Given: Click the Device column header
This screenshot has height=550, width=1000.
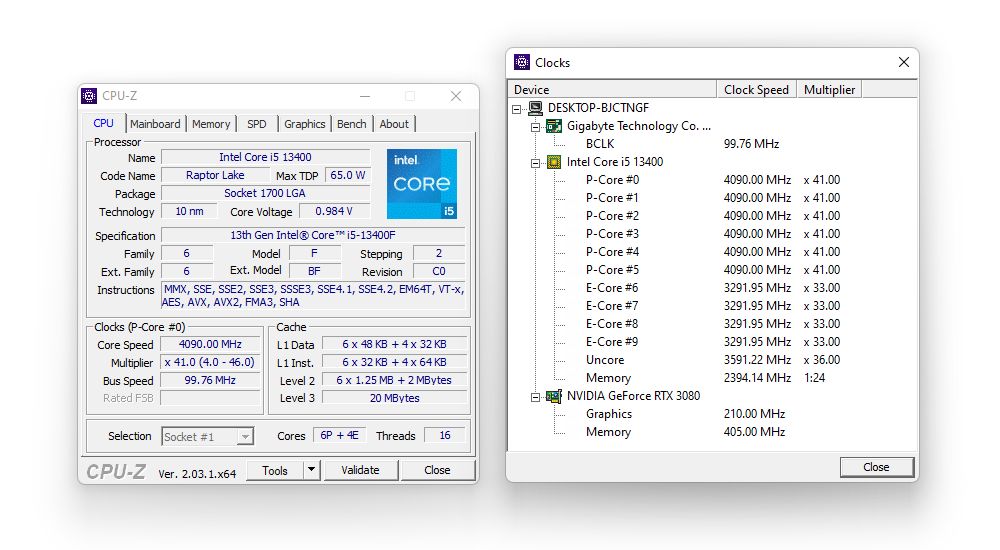Looking at the screenshot, I should (612, 89).
